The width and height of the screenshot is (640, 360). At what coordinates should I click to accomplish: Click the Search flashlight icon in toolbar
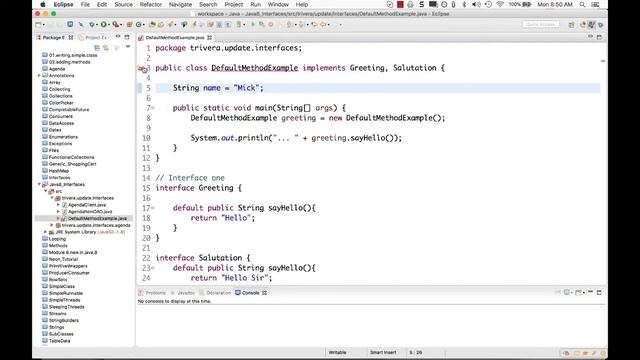pyautogui.click(x=171, y=24)
